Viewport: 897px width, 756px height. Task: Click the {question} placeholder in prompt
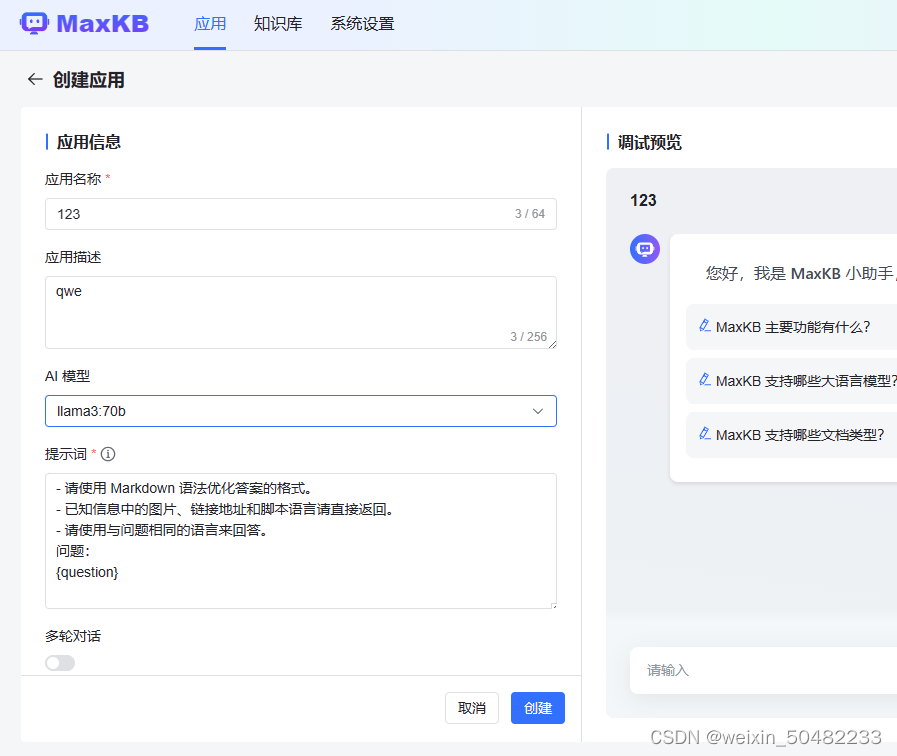87,572
